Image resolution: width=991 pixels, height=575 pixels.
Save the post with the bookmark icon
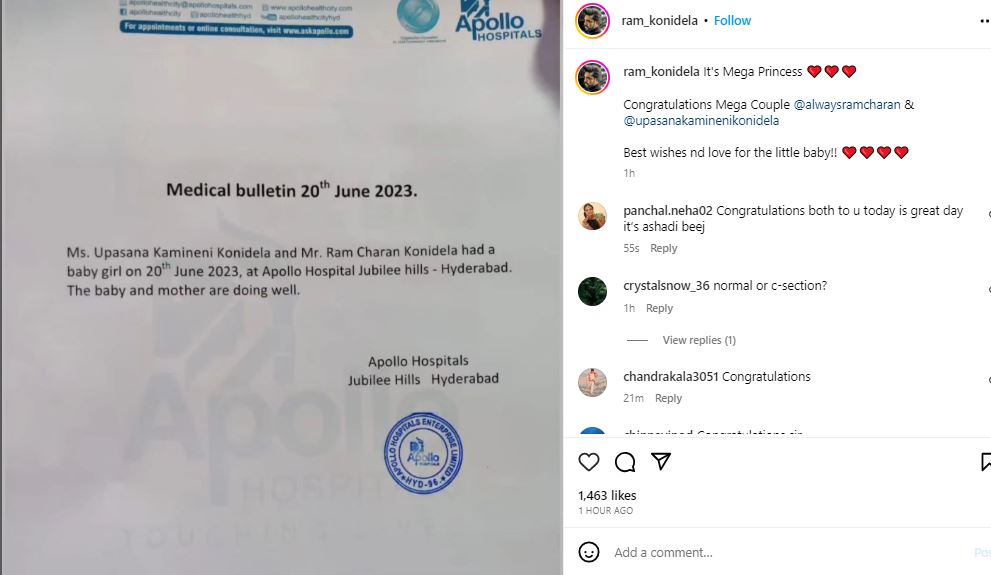(x=985, y=462)
